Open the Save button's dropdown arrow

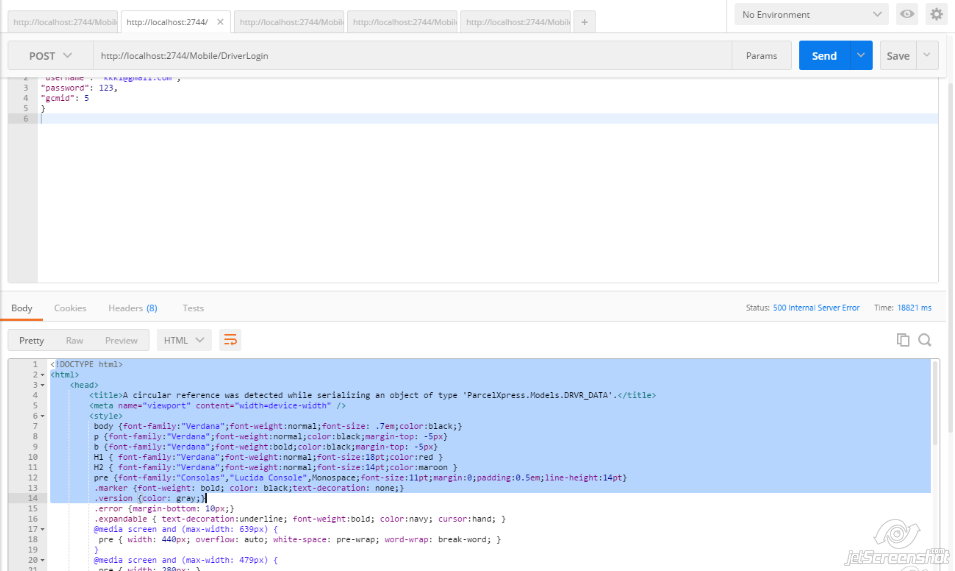click(x=927, y=56)
